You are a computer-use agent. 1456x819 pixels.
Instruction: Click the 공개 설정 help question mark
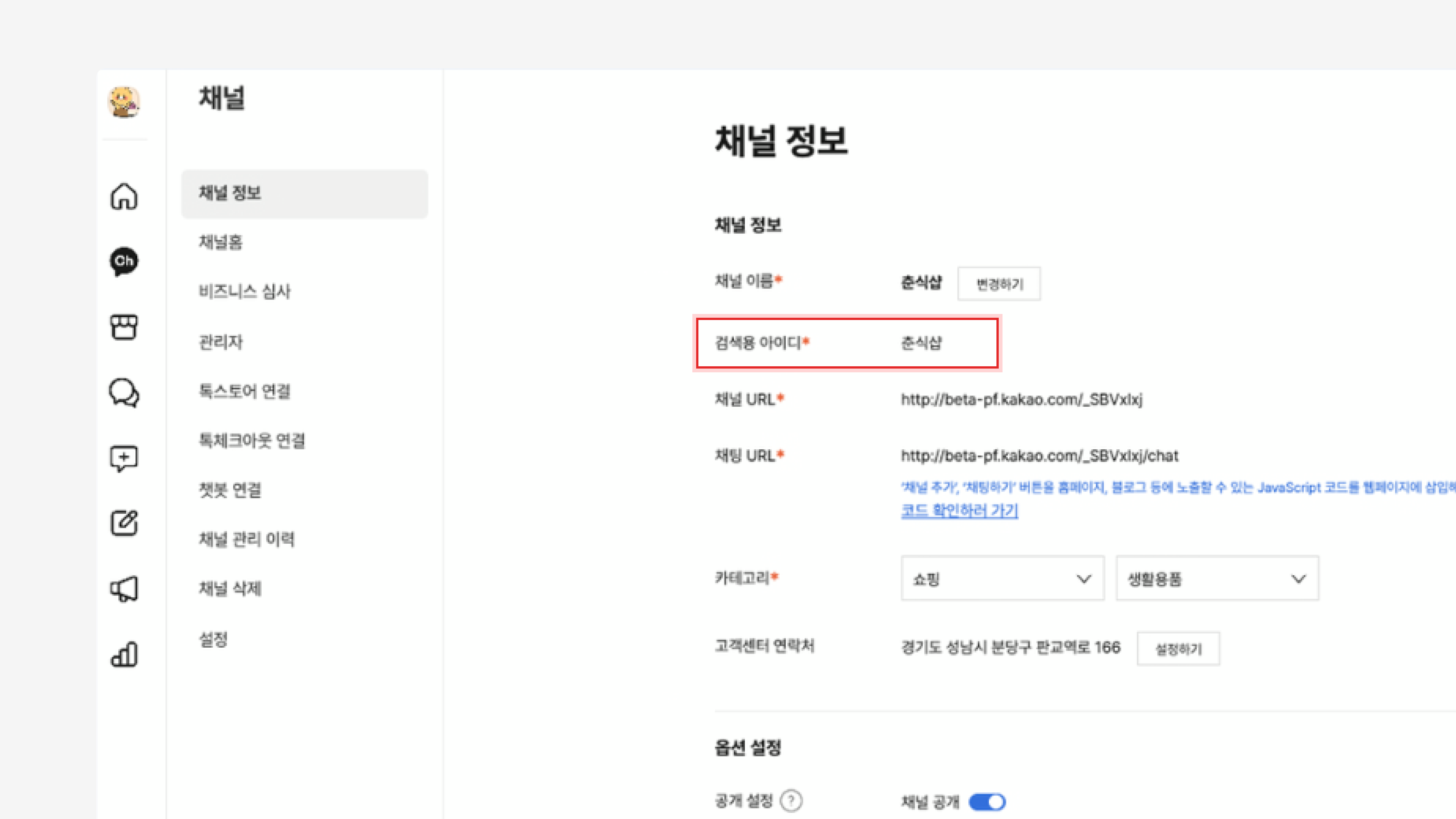(x=791, y=800)
